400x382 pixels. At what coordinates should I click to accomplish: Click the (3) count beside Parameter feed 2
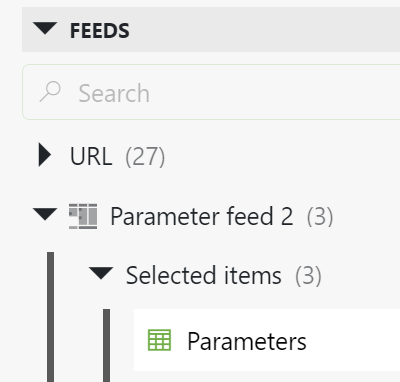coord(320,216)
